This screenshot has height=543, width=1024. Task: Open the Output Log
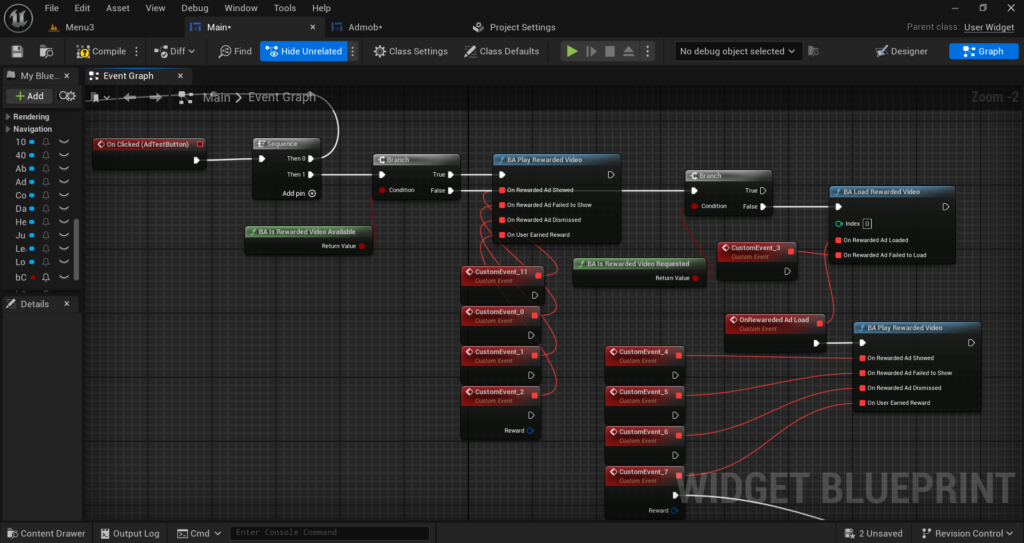[130, 533]
